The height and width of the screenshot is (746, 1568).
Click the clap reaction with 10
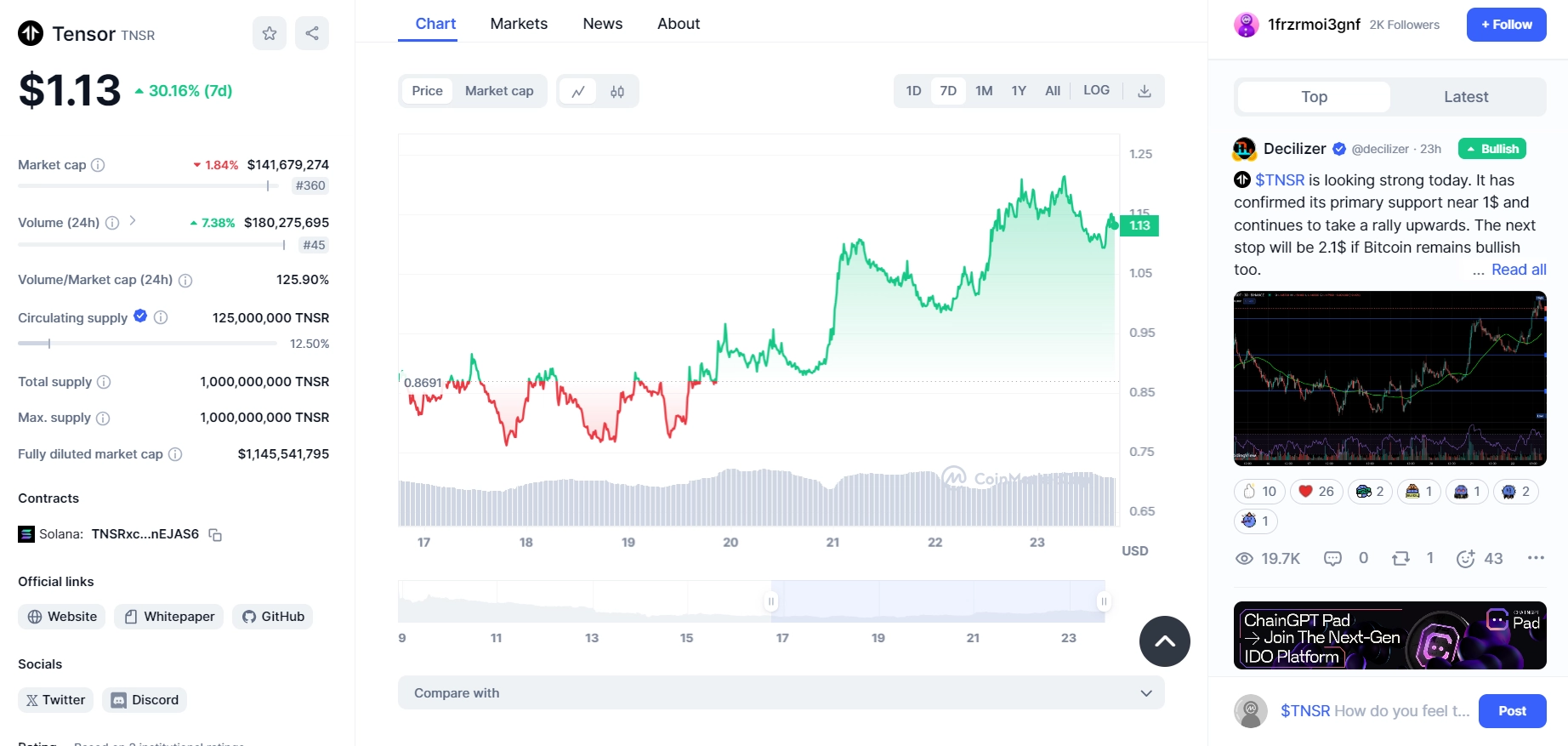1259,492
